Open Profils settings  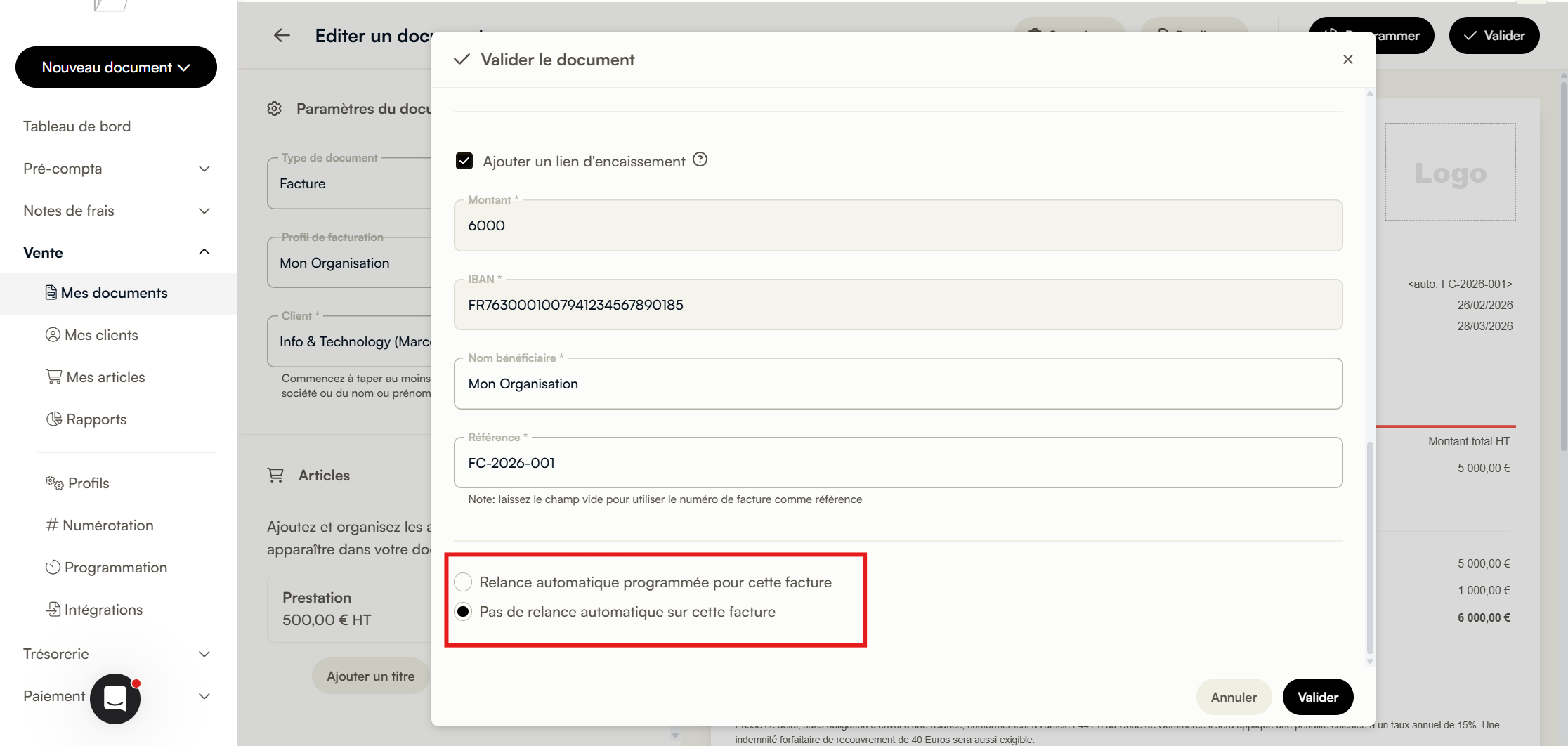pos(89,483)
